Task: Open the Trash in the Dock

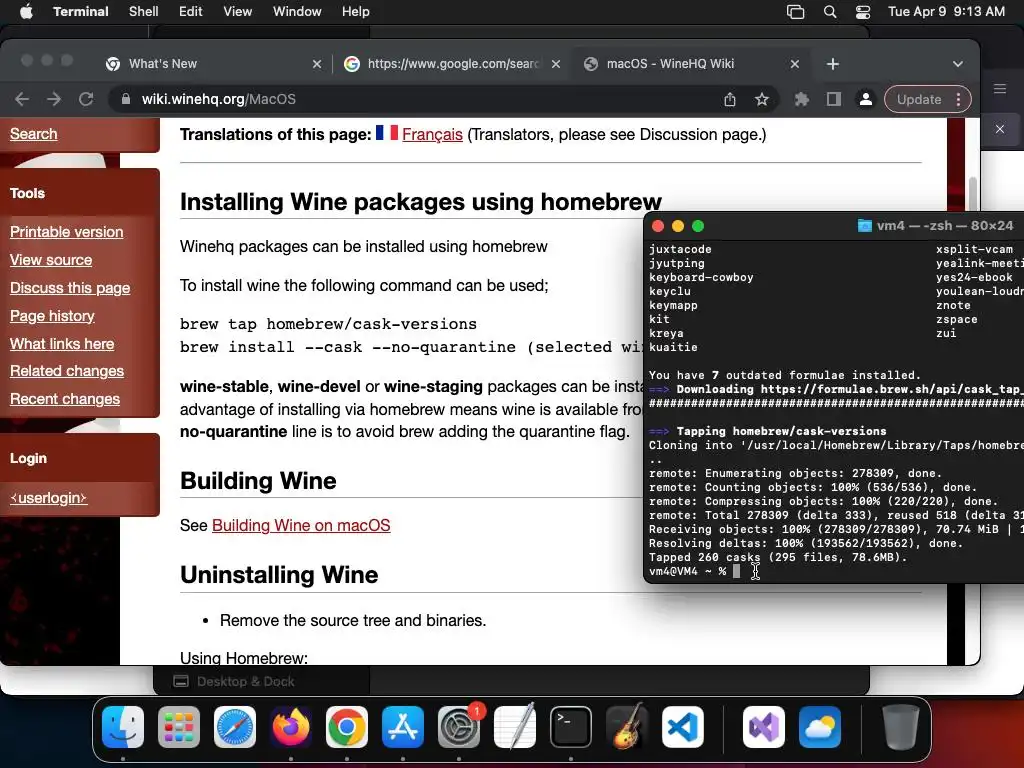Action: point(901,727)
